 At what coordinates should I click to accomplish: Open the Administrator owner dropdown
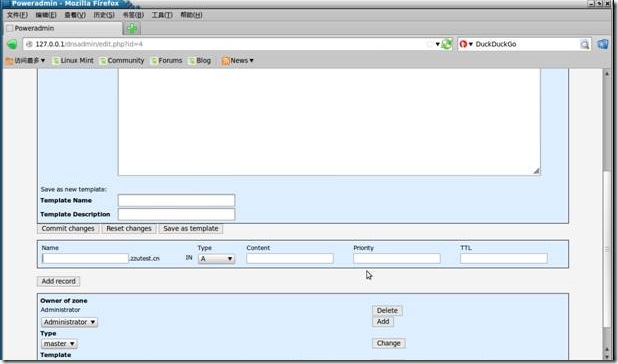pos(69,322)
